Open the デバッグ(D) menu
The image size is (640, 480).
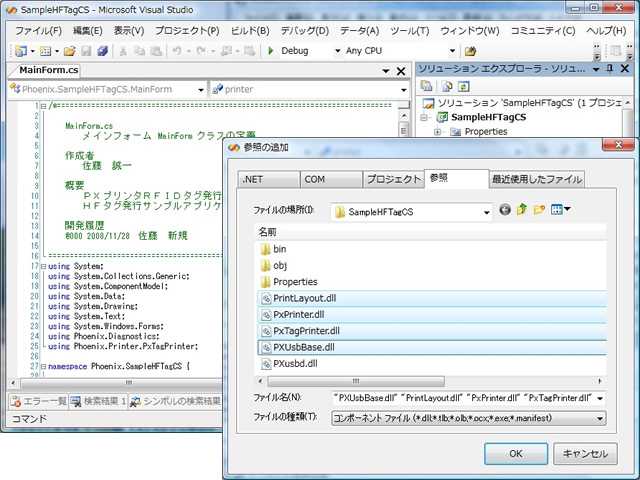coord(304,31)
